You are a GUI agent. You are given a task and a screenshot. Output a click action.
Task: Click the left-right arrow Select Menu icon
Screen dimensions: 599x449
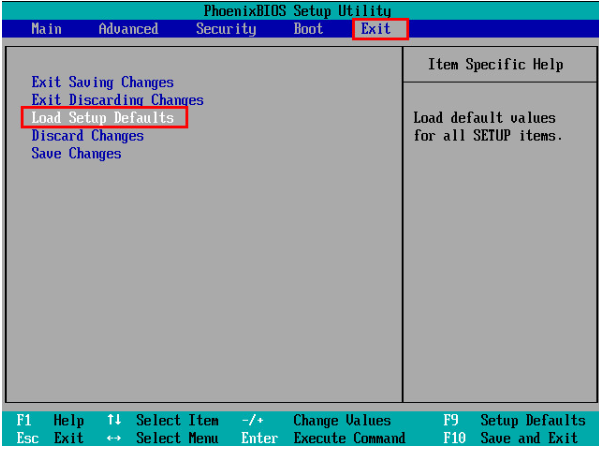tap(114, 438)
